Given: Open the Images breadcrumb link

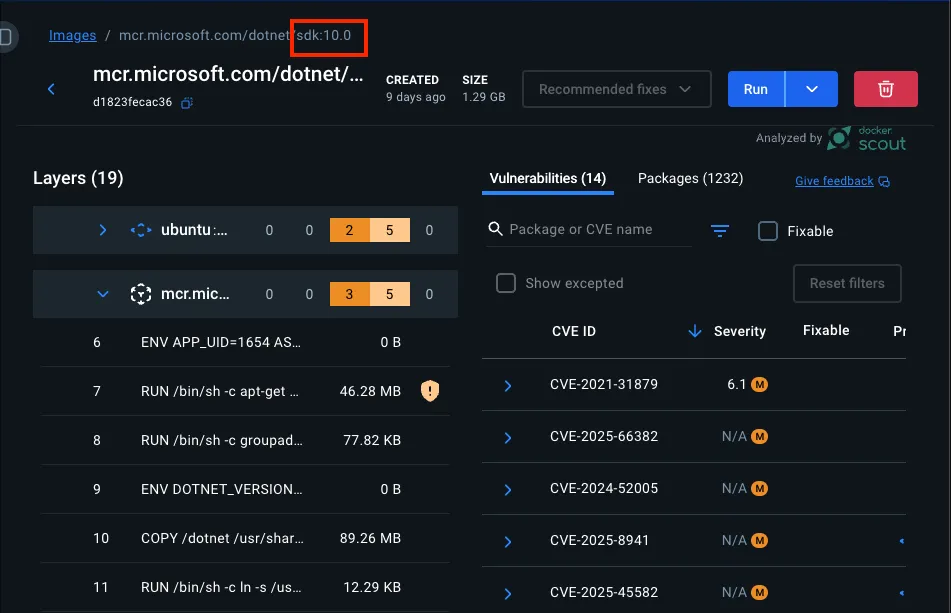Looking at the screenshot, I should pyautogui.click(x=73, y=35).
